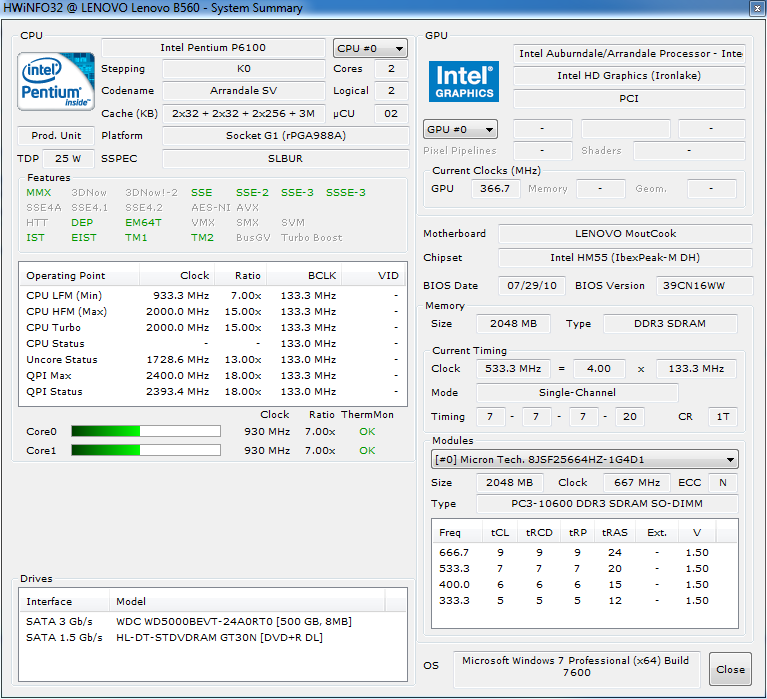Click the memory clock 533.3 MHz field
Image resolution: width=767 pixels, height=699 pixels.
click(513, 368)
